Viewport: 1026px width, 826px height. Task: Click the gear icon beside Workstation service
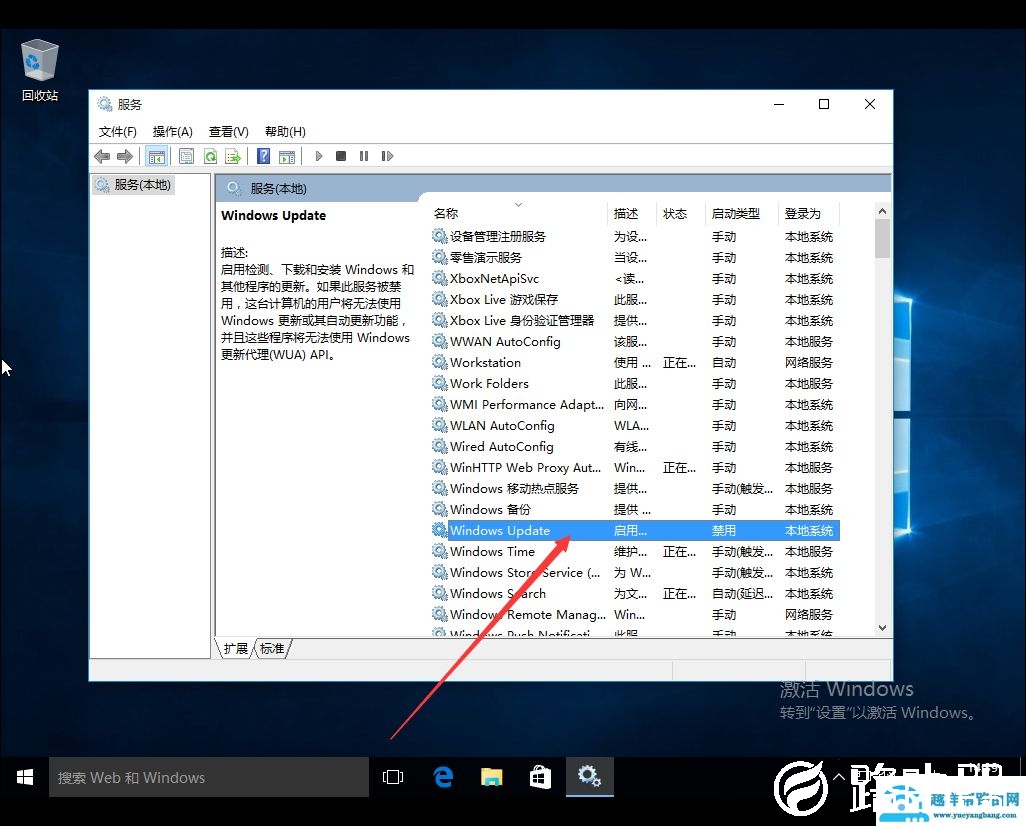pos(440,363)
